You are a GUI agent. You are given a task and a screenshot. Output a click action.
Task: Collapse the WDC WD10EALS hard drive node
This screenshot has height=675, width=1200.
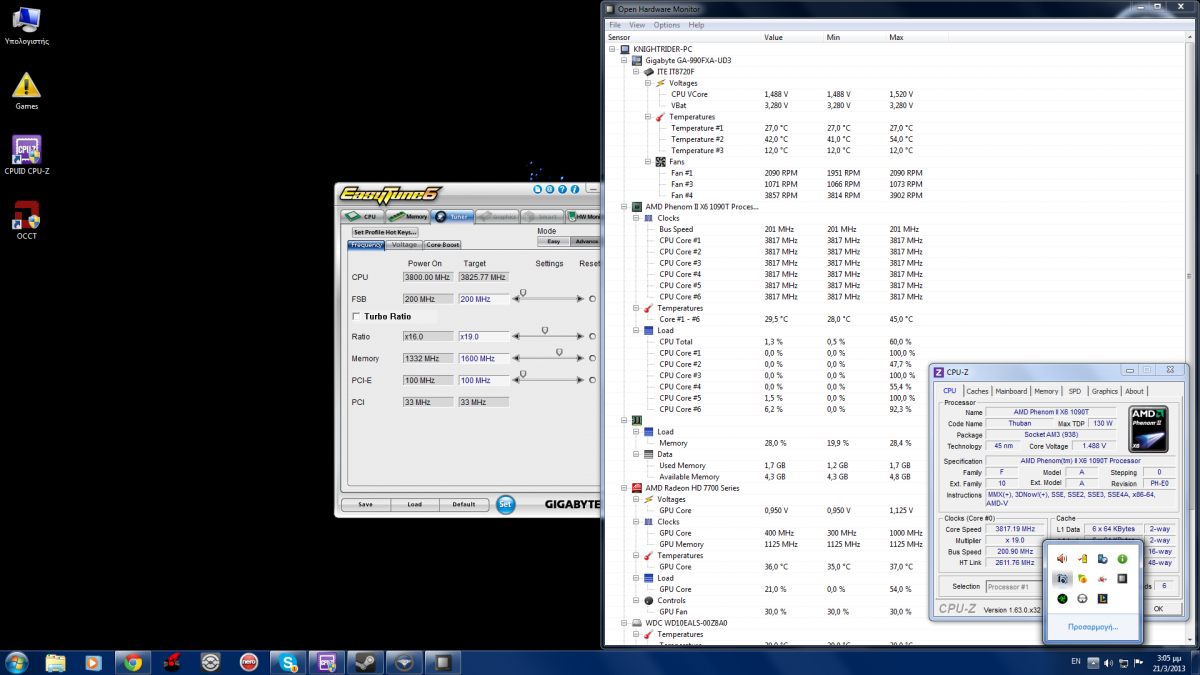point(623,623)
